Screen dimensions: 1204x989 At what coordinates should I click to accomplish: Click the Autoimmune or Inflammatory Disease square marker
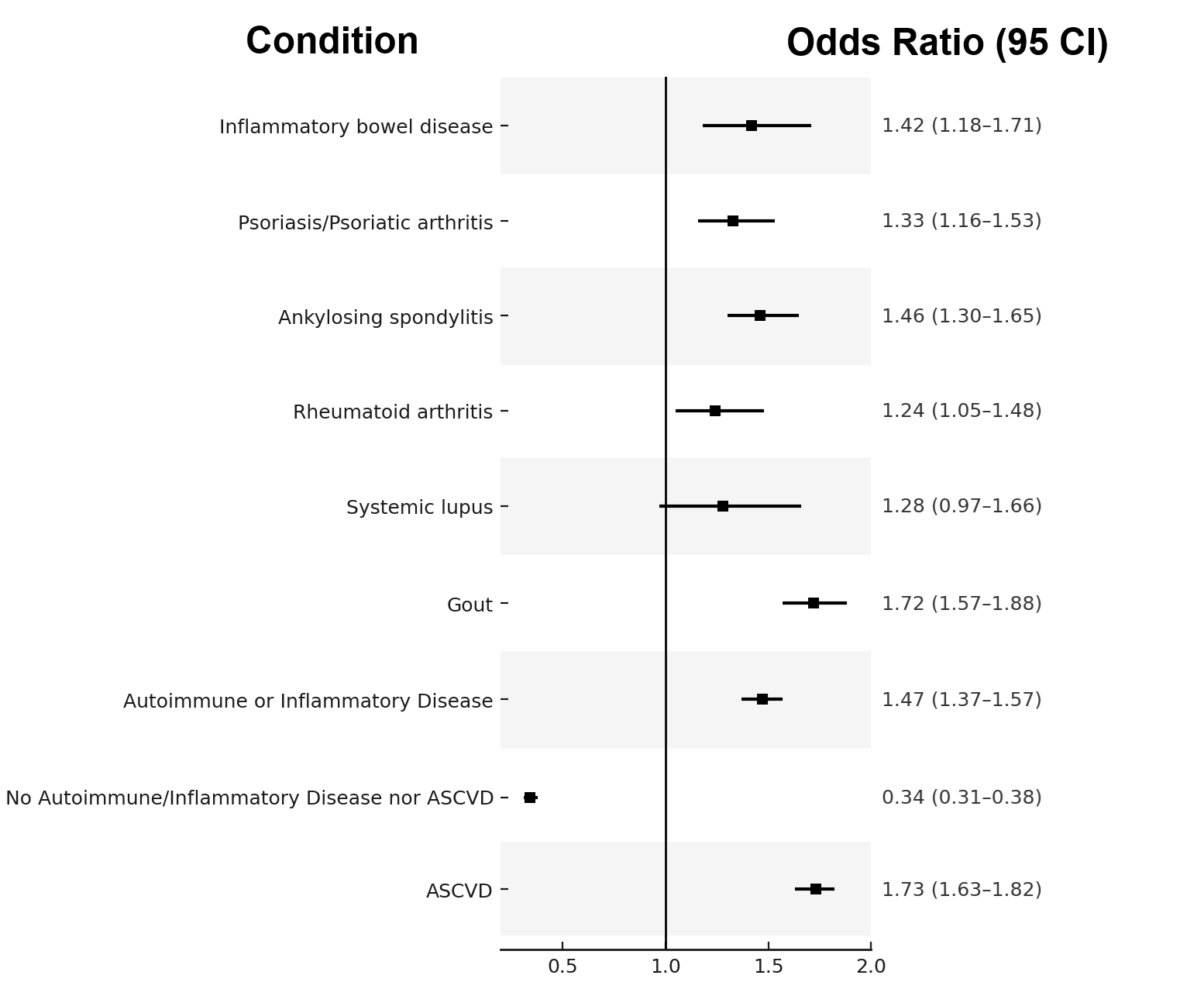tap(762, 699)
